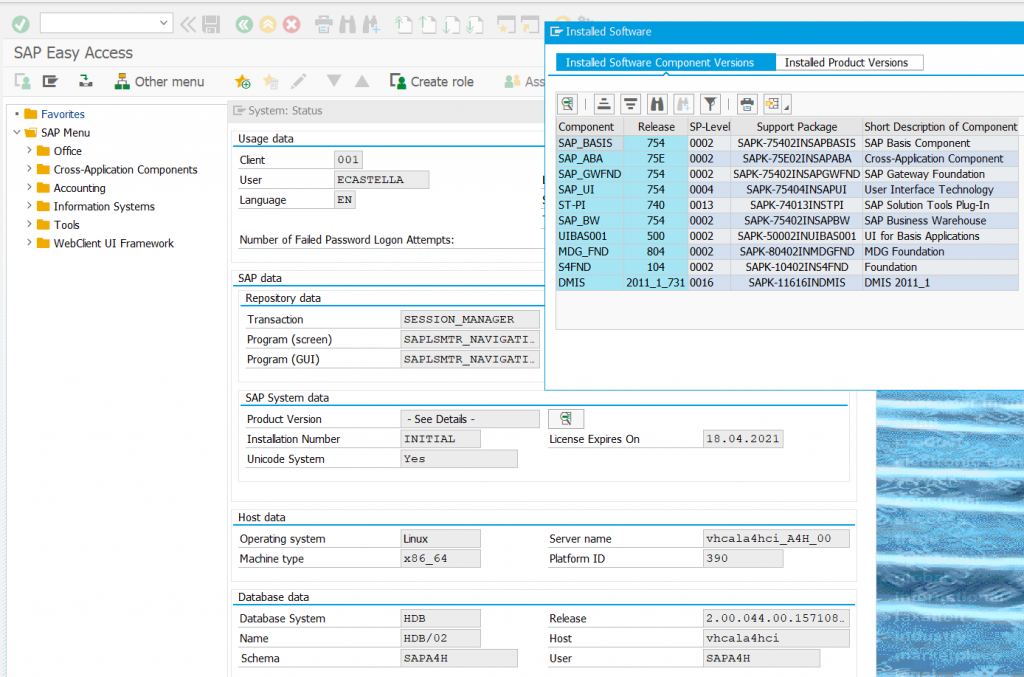Click the Print icon in main toolbar
1024x677 pixels.
coord(324,25)
